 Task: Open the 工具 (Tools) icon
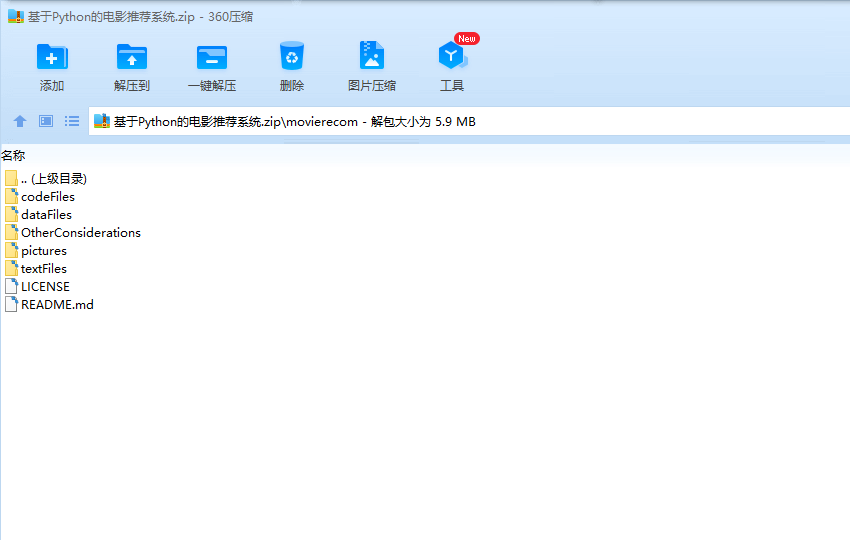[x=452, y=55]
